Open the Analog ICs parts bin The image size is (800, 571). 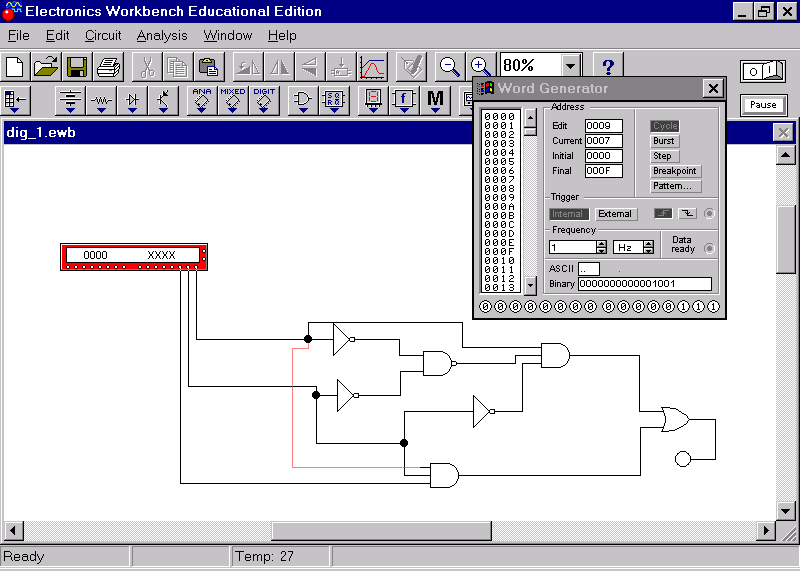(x=202, y=101)
